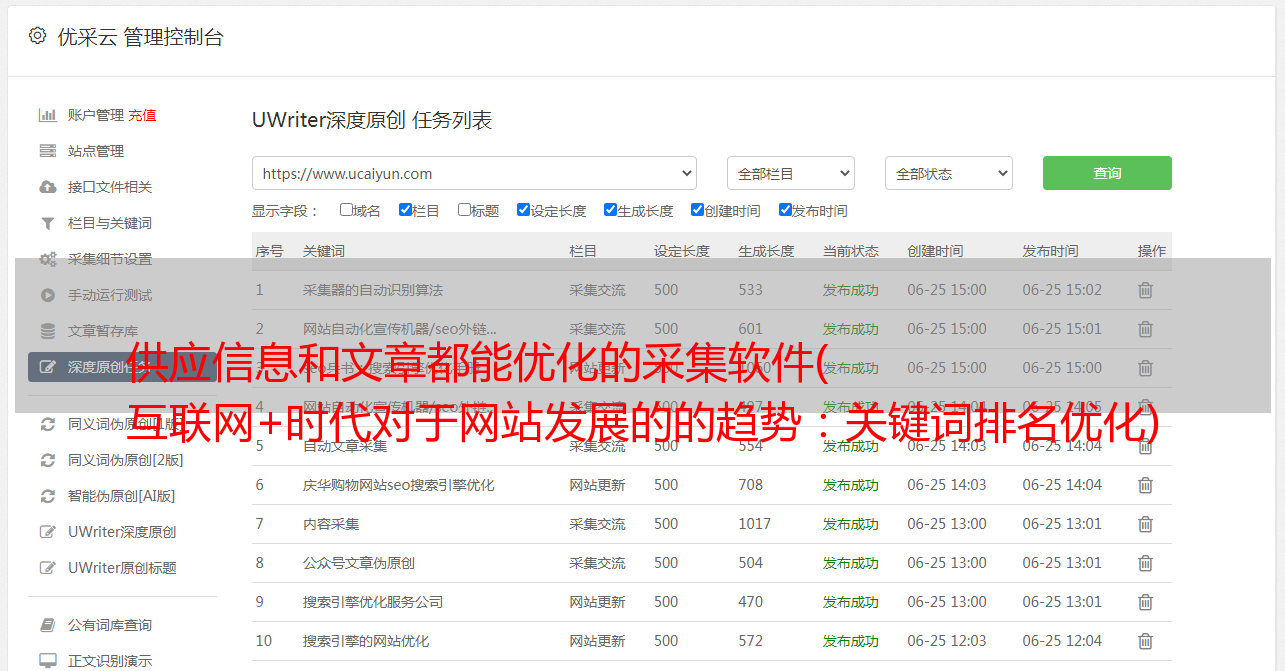Enable the 域名 display field checkbox
The width and height of the screenshot is (1285, 671).
[x=346, y=210]
